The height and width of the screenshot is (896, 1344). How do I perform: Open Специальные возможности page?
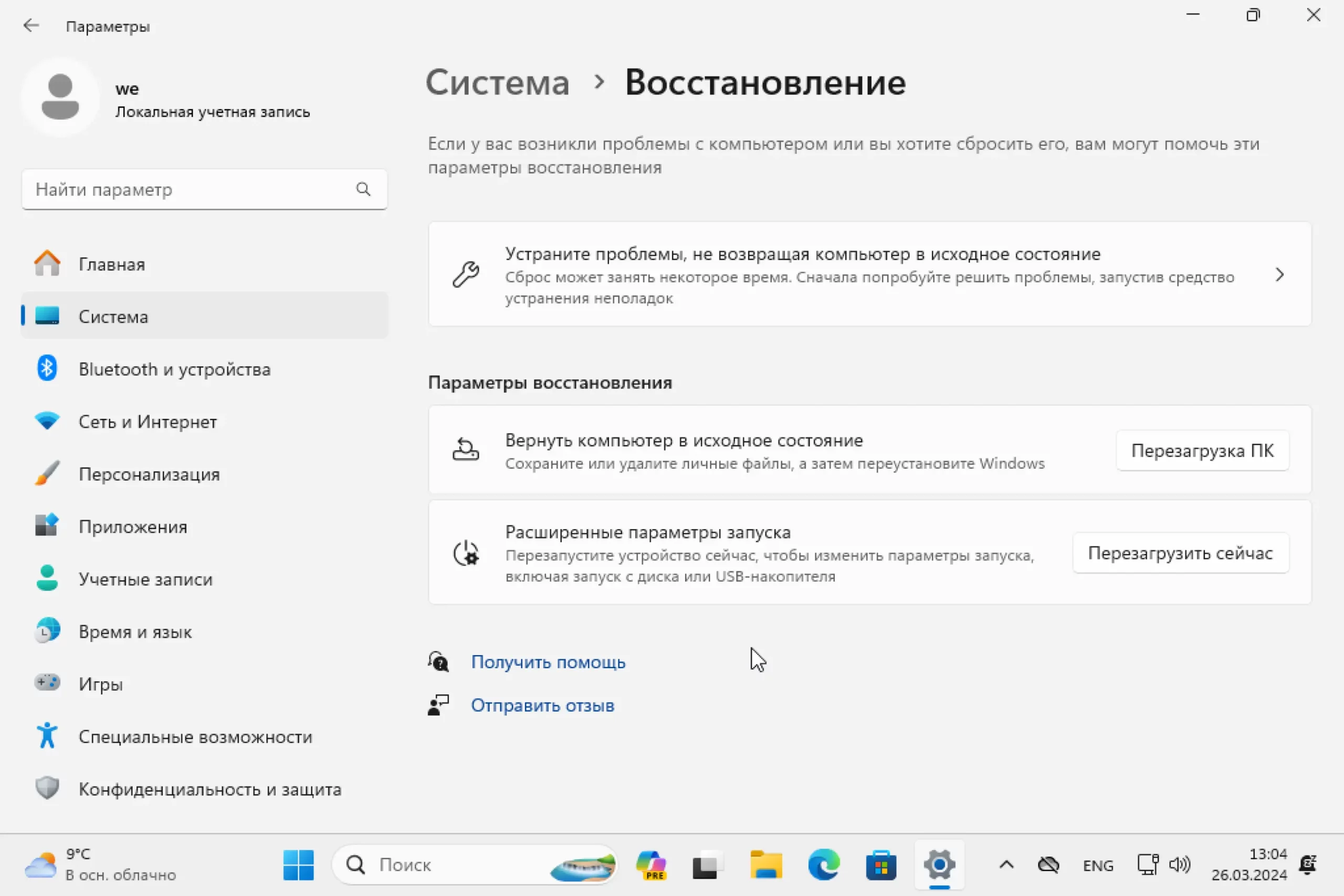(195, 736)
